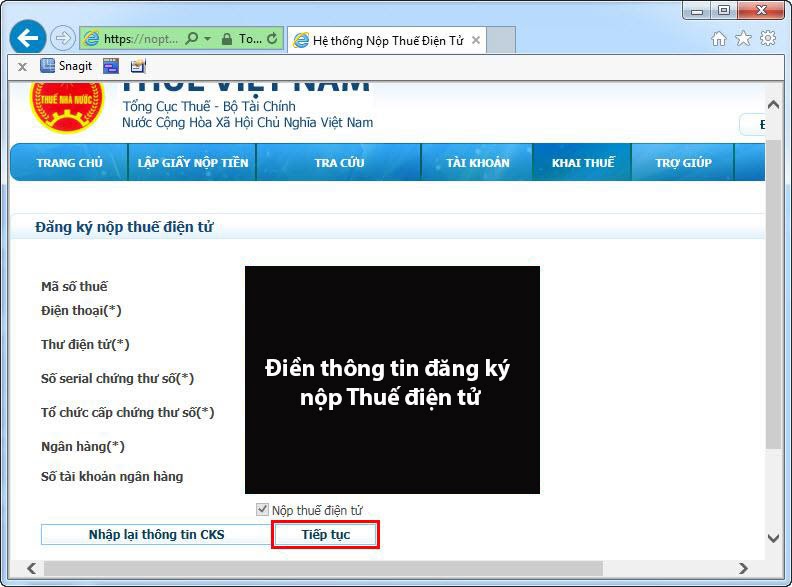Image resolution: width=792 pixels, height=587 pixels.
Task: Click the search magnifier in address bar
Action: click(x=191, y=38)
